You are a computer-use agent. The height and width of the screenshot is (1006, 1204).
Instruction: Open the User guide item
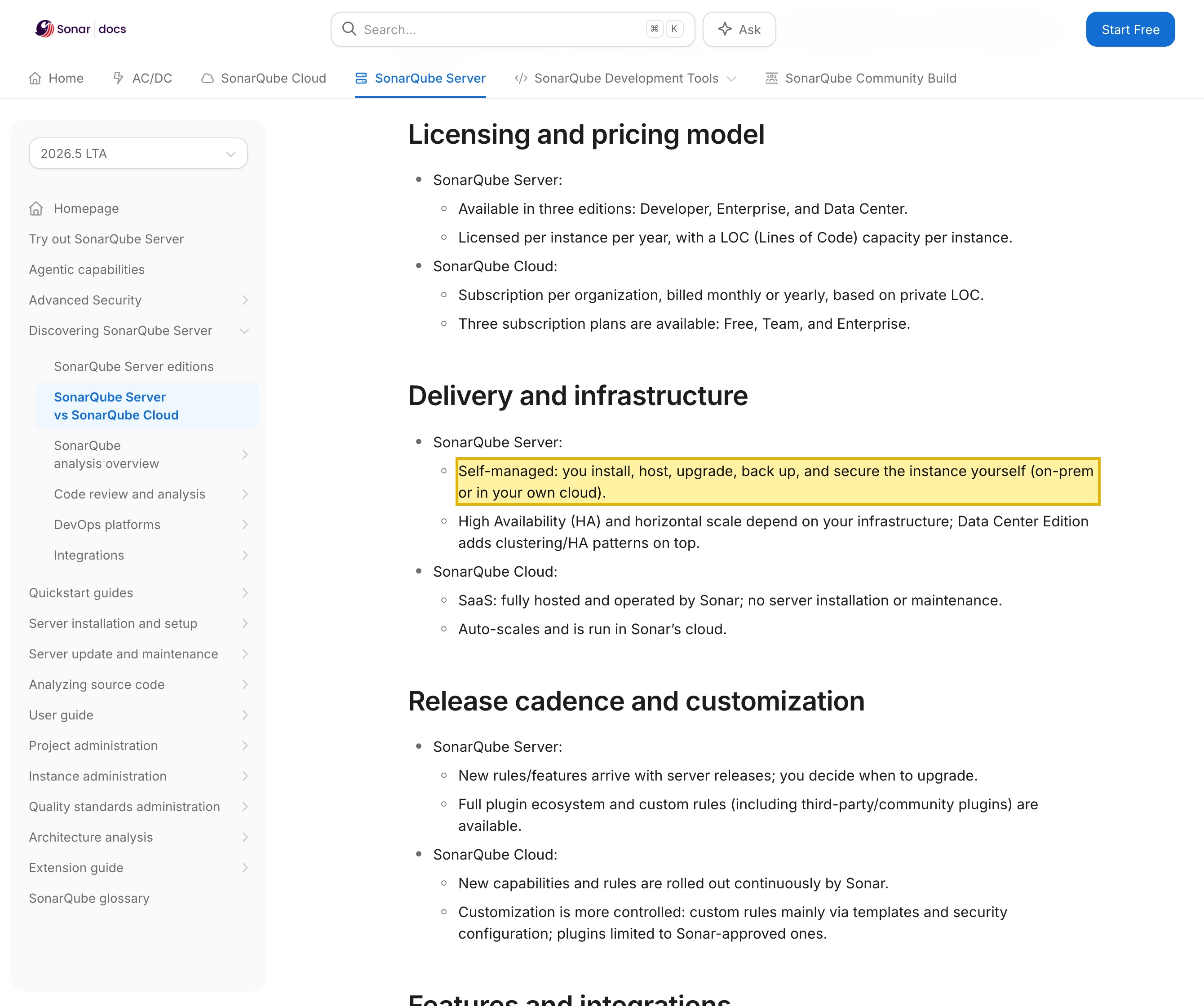click(x=138, y=715)
